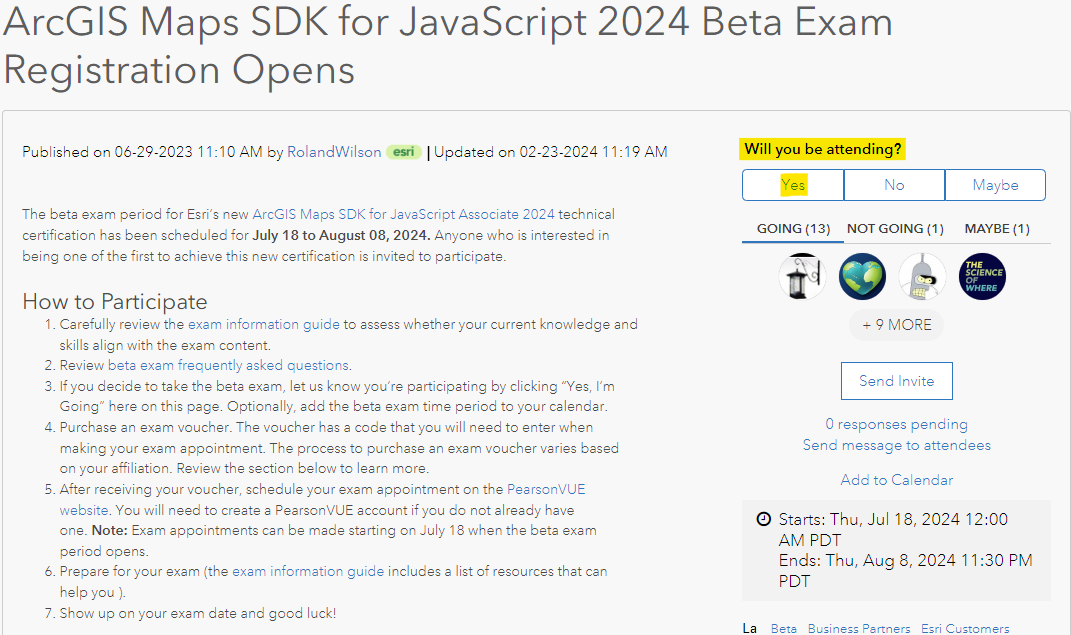Choose No for attending

pyautogui.click(x=894, y=185)
